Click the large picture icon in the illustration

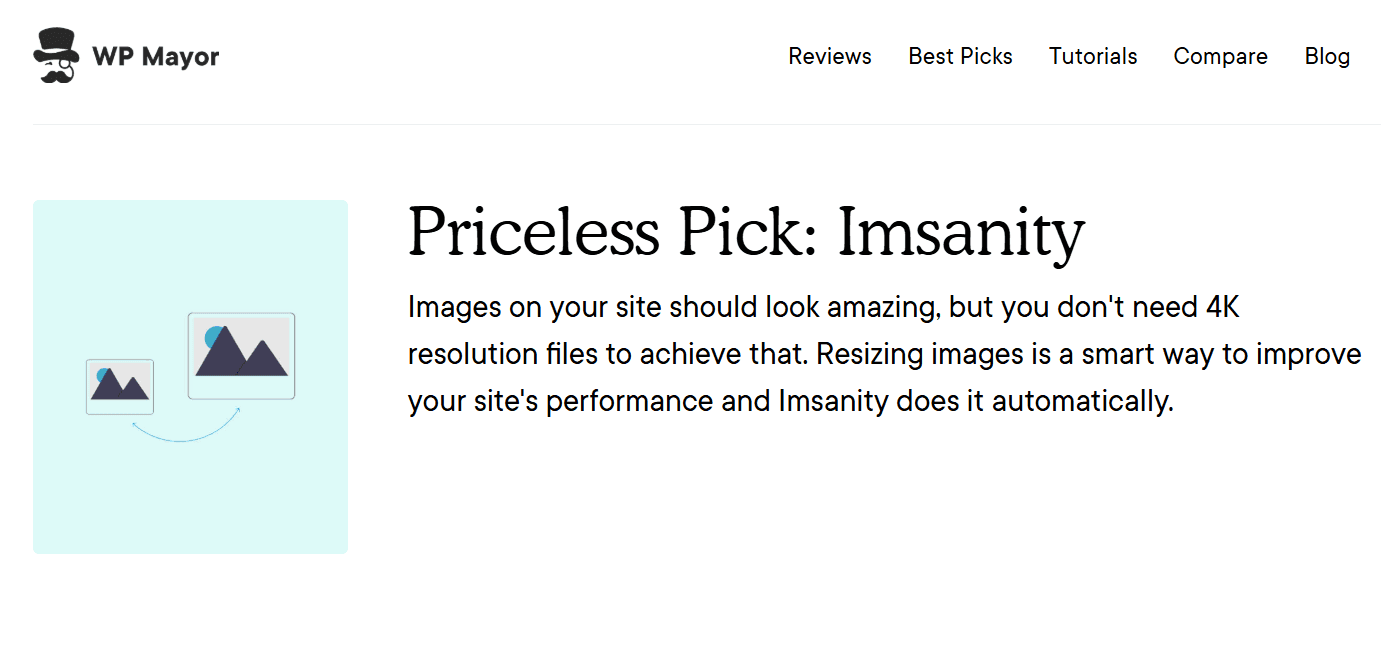click(x=241, y=356)
